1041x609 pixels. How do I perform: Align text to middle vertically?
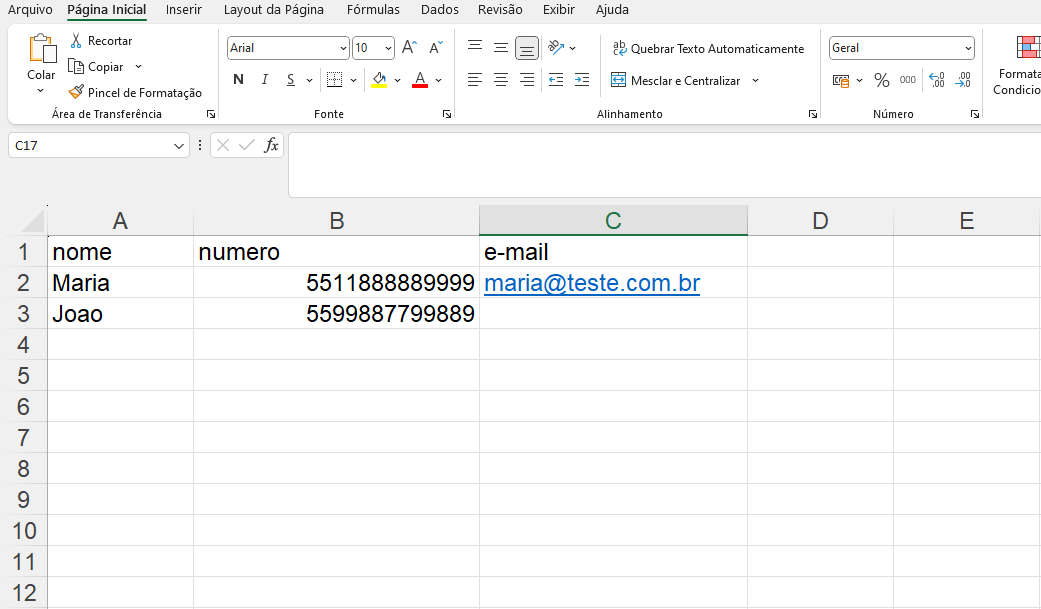[501, 47]
